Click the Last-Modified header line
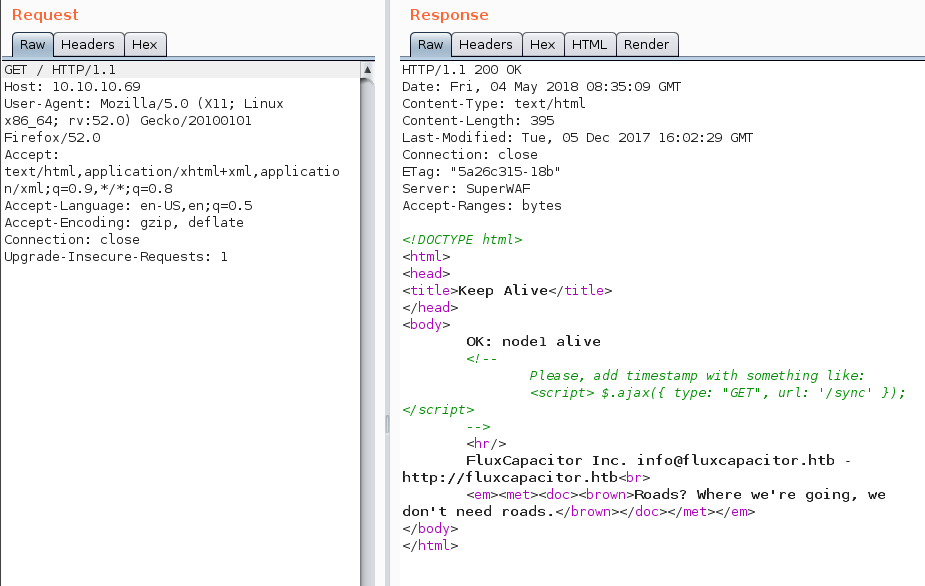 pyautogui.click(x=578, y=138)
